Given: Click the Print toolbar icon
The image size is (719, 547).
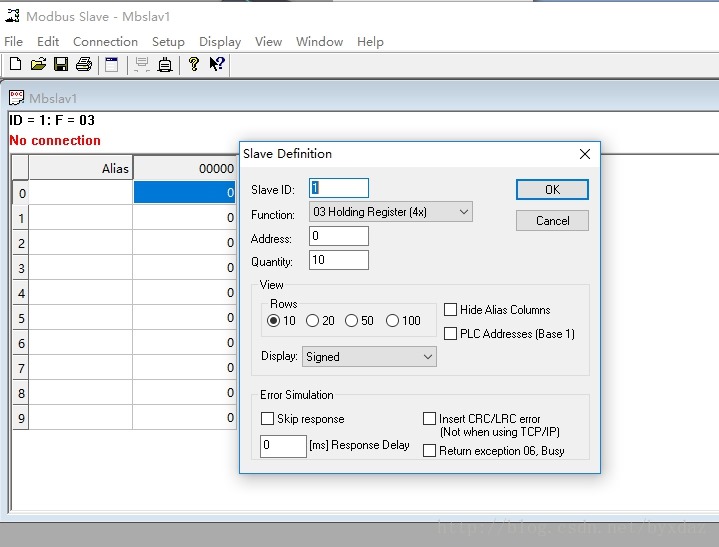Looking at the screenshot, I should (84, 65).
